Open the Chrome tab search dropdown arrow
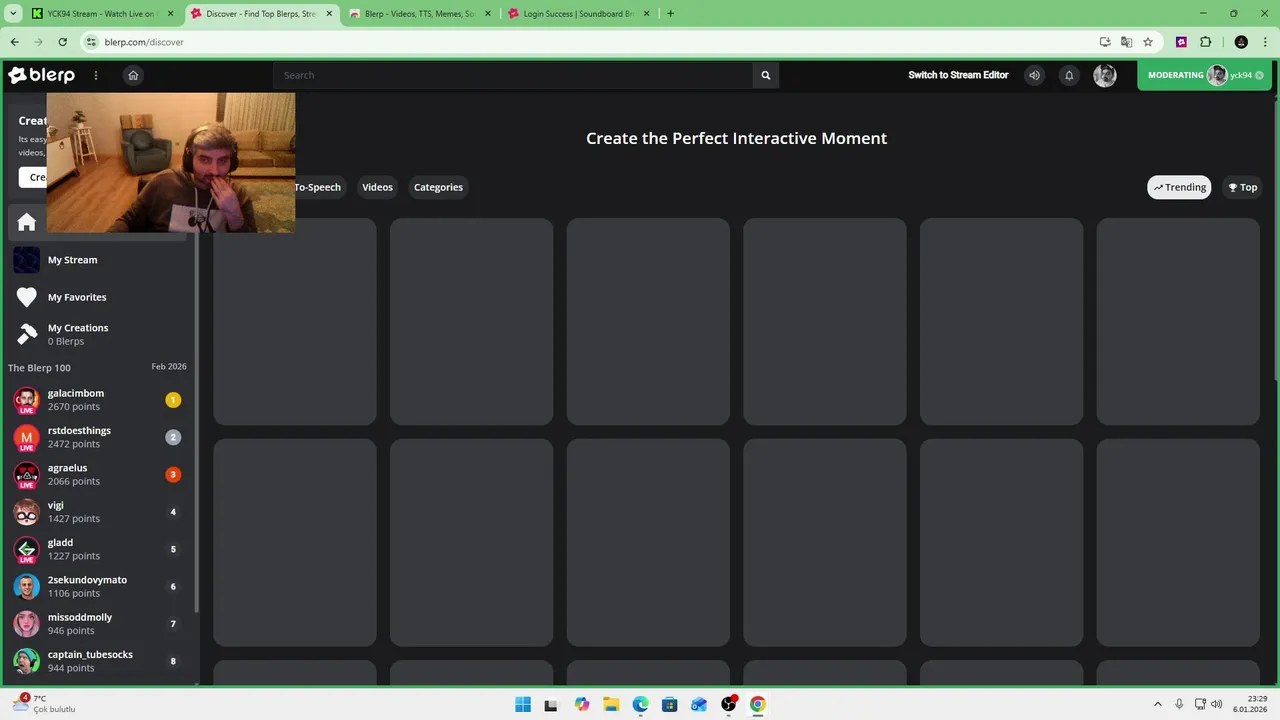 coord(12,14)
